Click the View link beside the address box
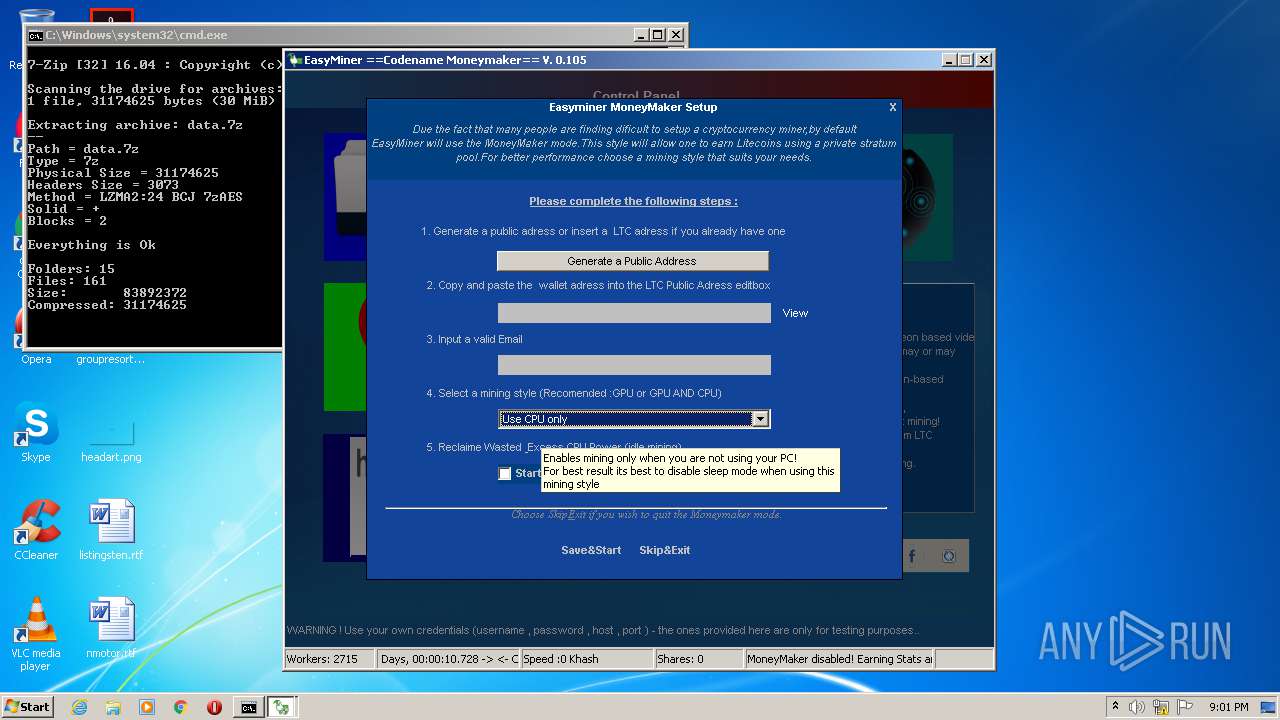This screenshot has width=1280, height=720. click(x=795, y=313)
